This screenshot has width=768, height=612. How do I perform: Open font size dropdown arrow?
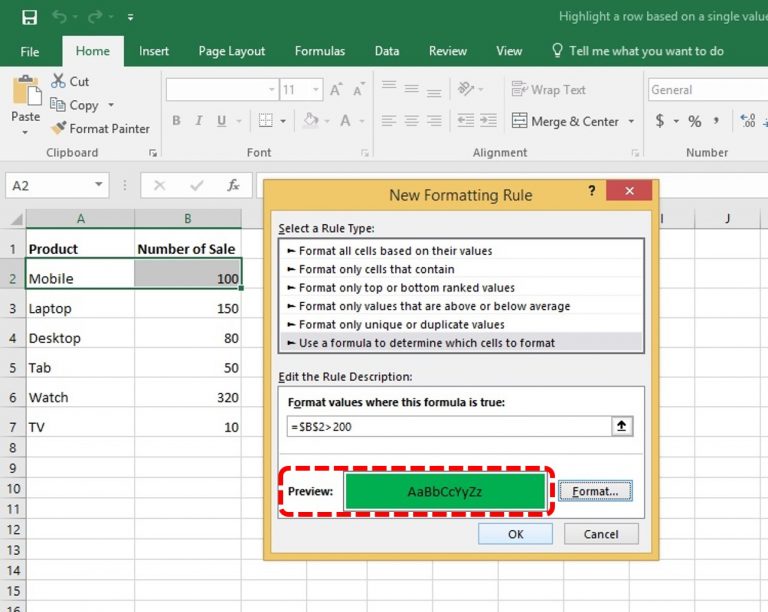coord(316,90)
